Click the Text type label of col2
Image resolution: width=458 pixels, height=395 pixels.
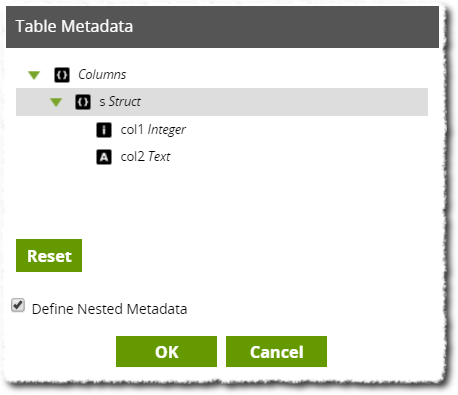159,156
